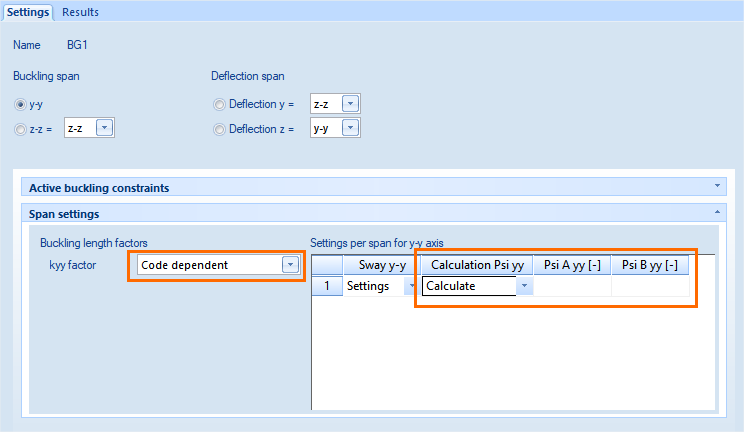744x432 pixels.
Task: Open the Settings tab
Action: [x=28, y=12]
